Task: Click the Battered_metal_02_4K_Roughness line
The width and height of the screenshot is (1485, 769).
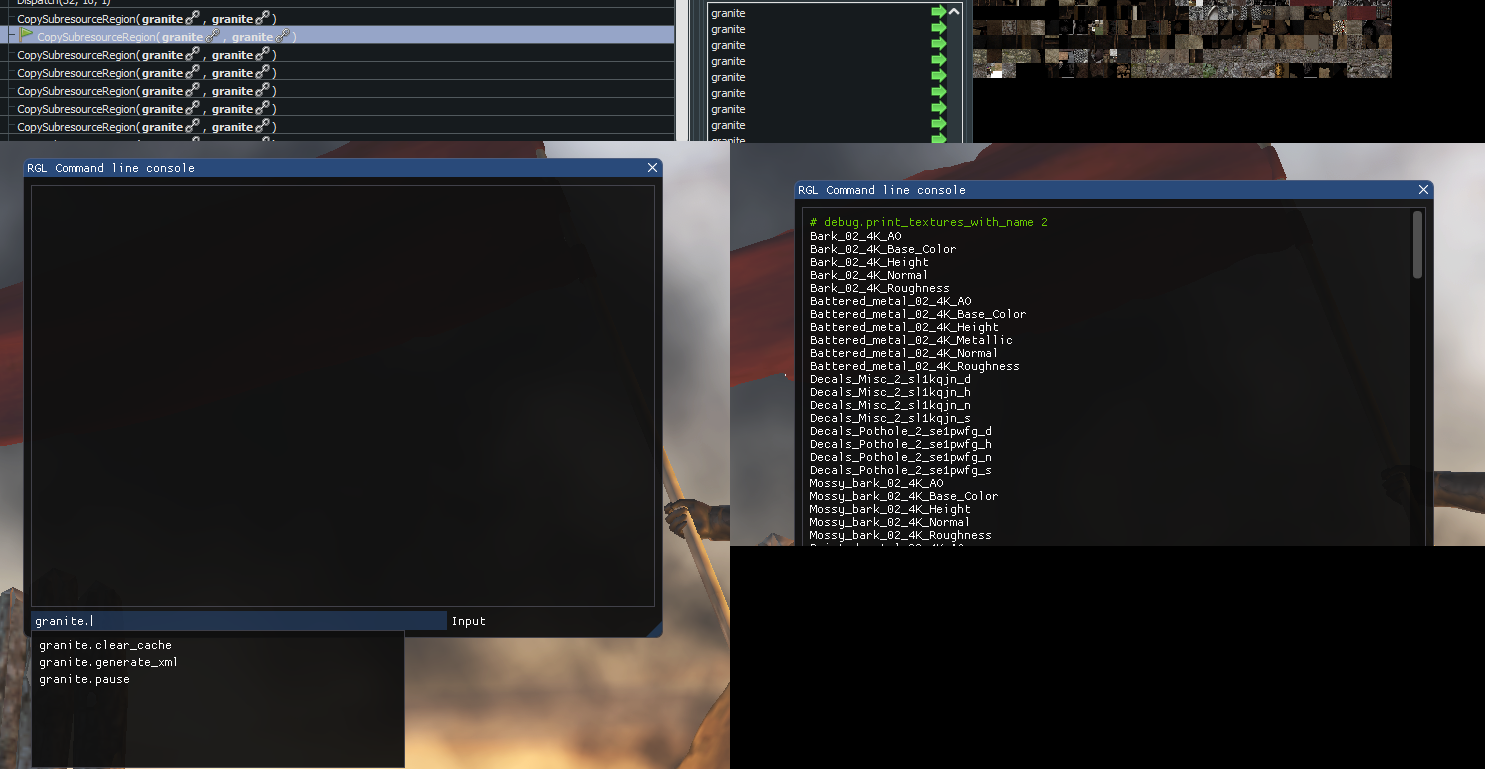Action: point(915,366)
